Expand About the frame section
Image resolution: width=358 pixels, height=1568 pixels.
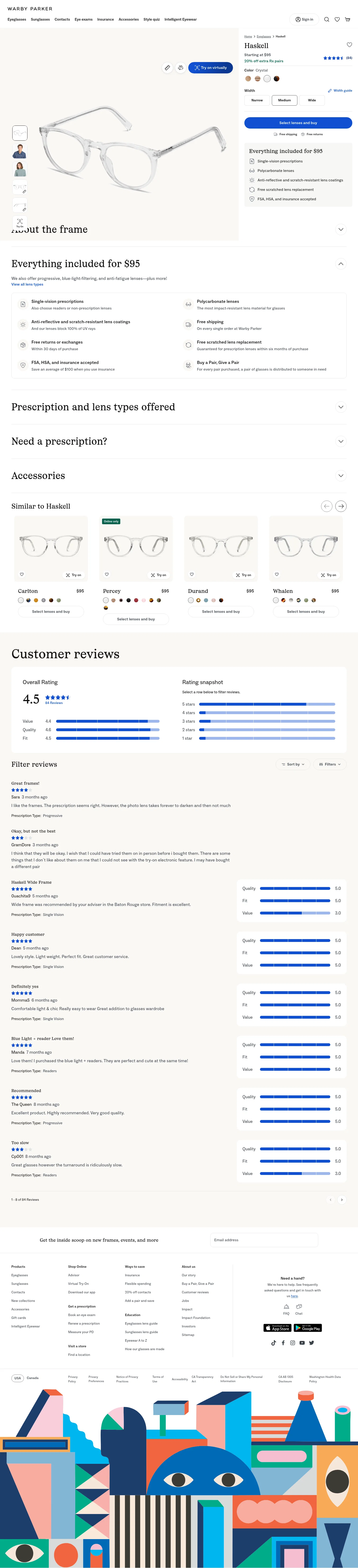pos(341,229)
